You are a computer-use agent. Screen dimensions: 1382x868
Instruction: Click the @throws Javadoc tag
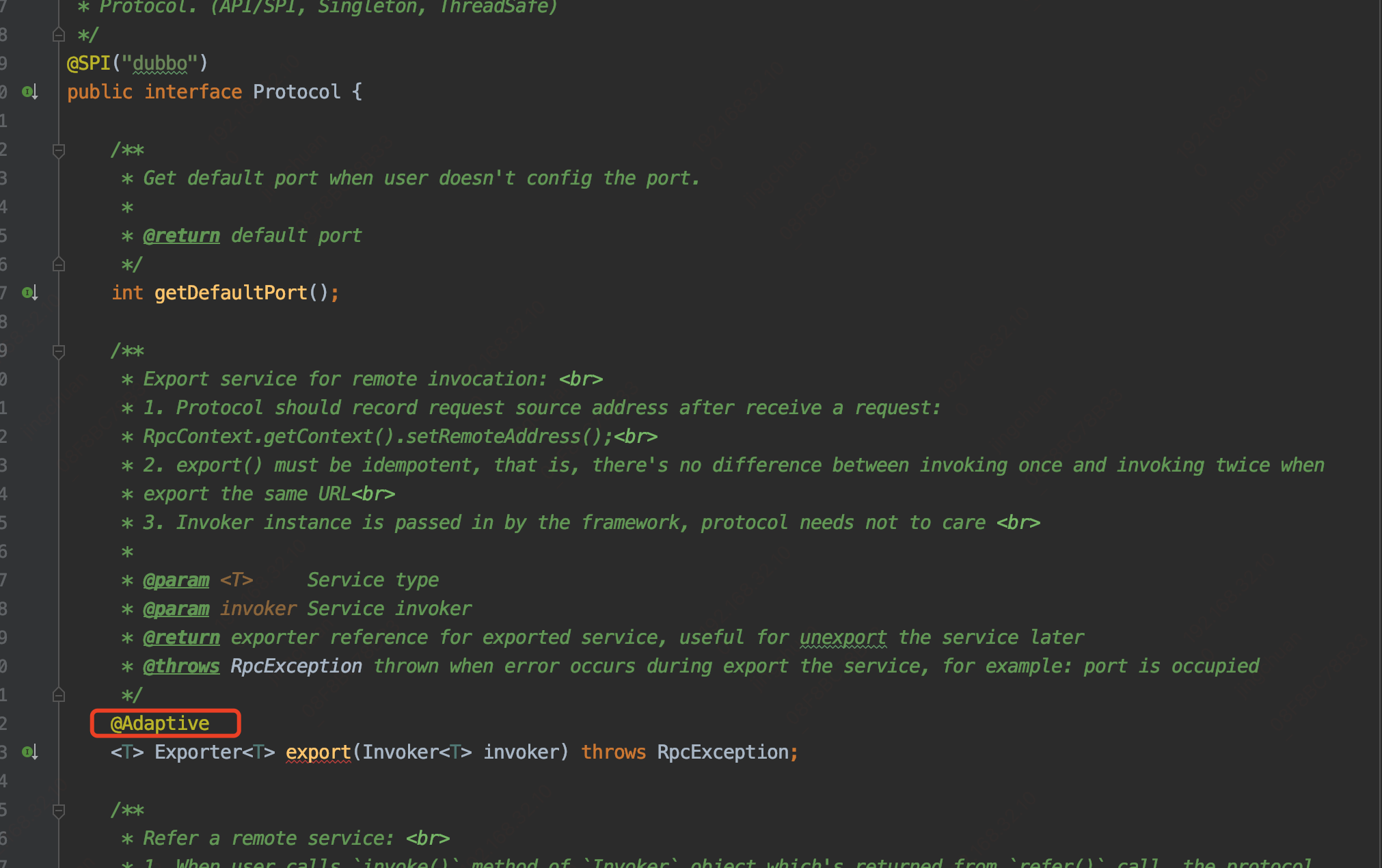181,666
